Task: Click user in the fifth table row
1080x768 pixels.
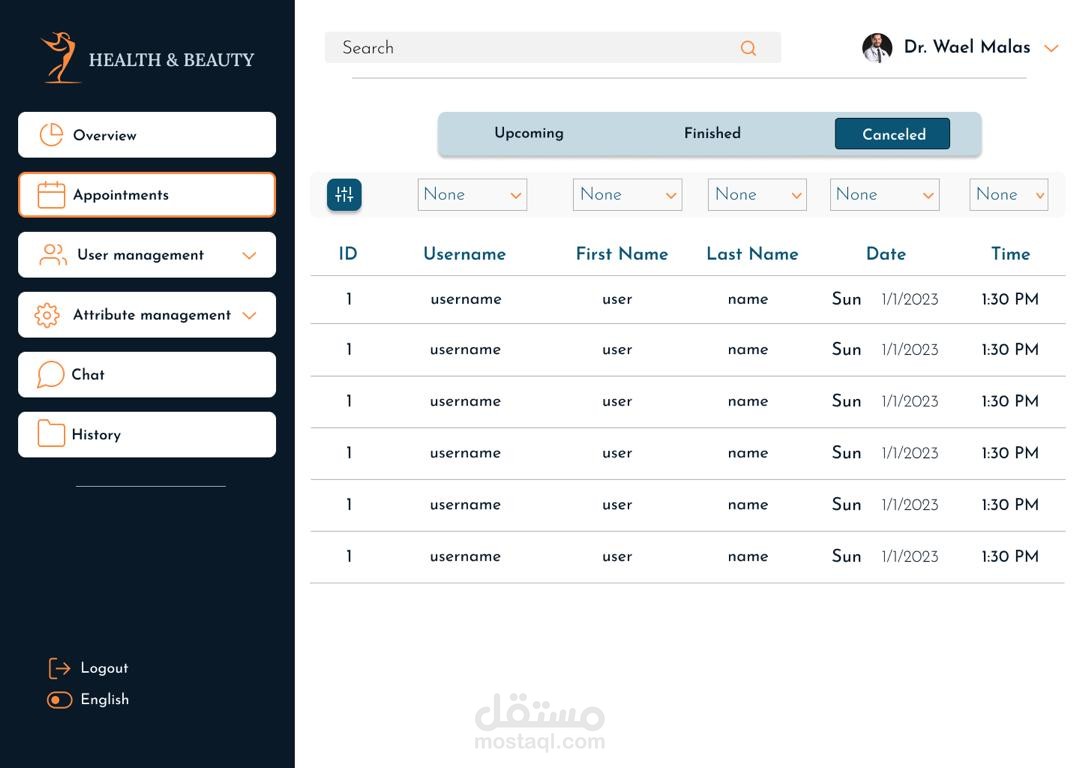Action: tap(617, 504)
